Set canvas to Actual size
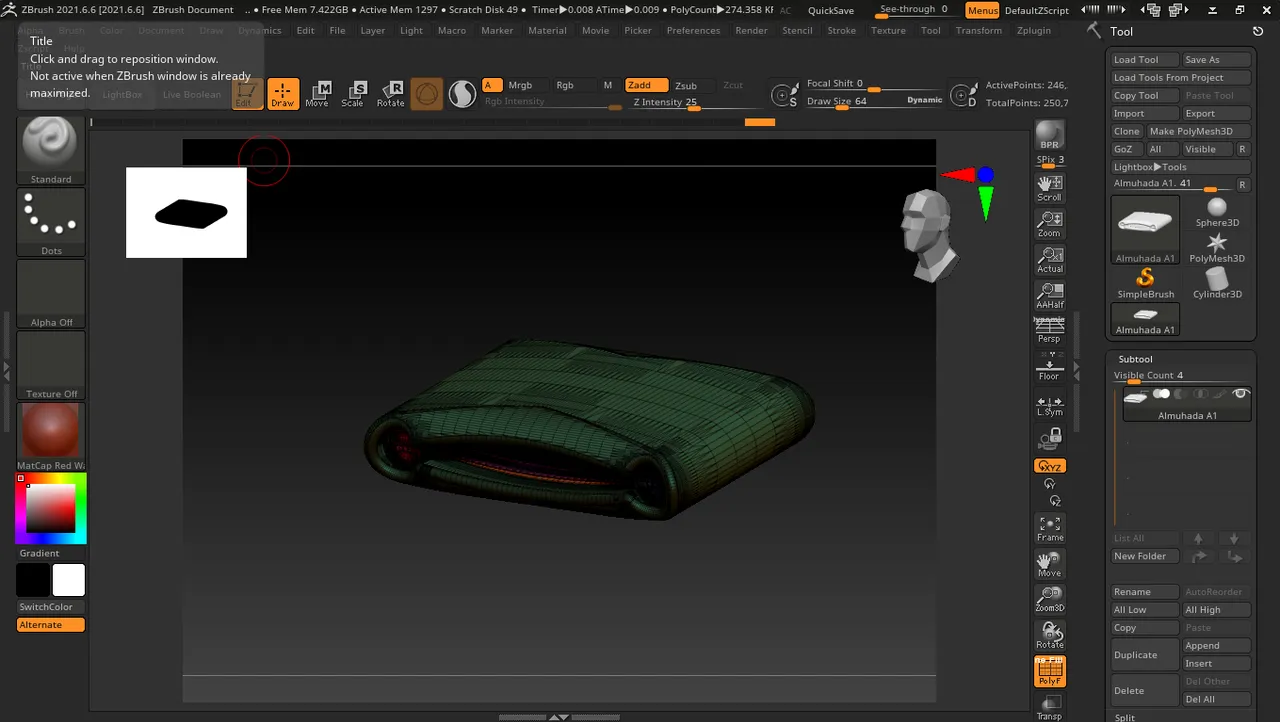Screen dimensions: 1280x722 [x=1049, y=259]
